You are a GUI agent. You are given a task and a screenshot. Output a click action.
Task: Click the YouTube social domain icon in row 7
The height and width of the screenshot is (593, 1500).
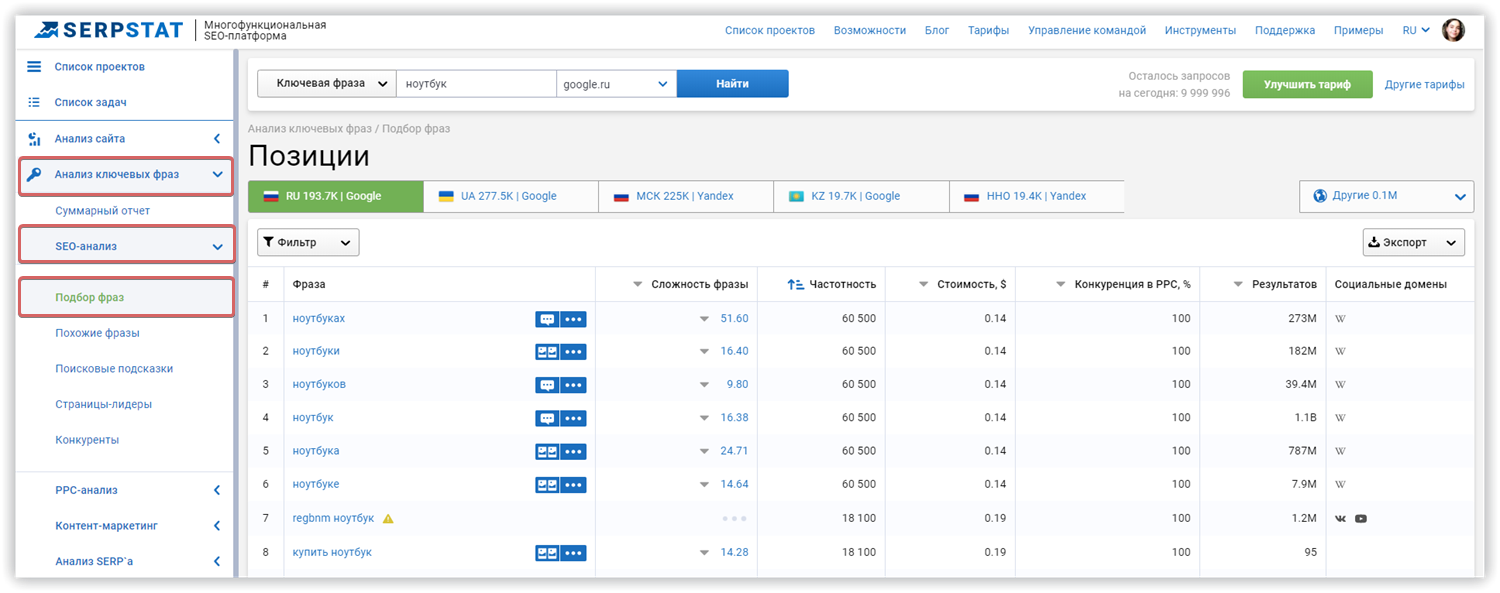[x=1361, y=519]
